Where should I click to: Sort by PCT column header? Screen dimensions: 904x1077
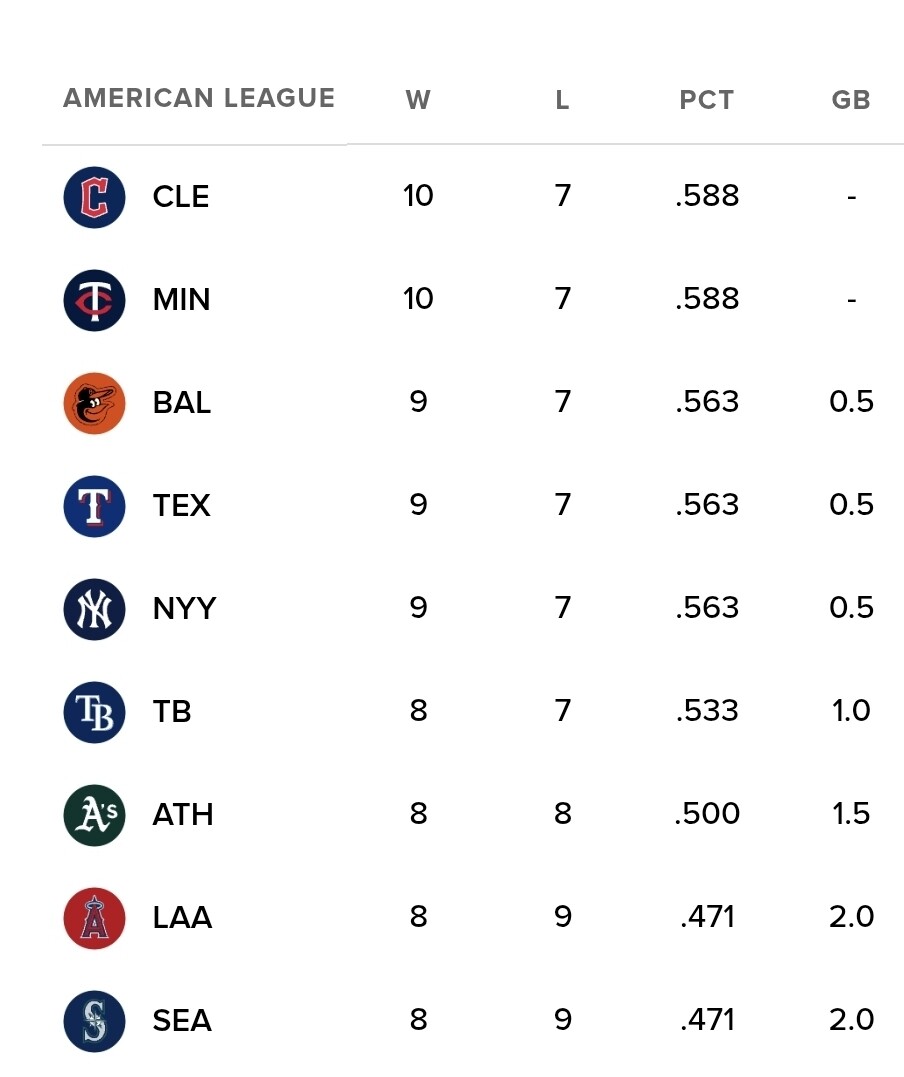tap(707, 100)
